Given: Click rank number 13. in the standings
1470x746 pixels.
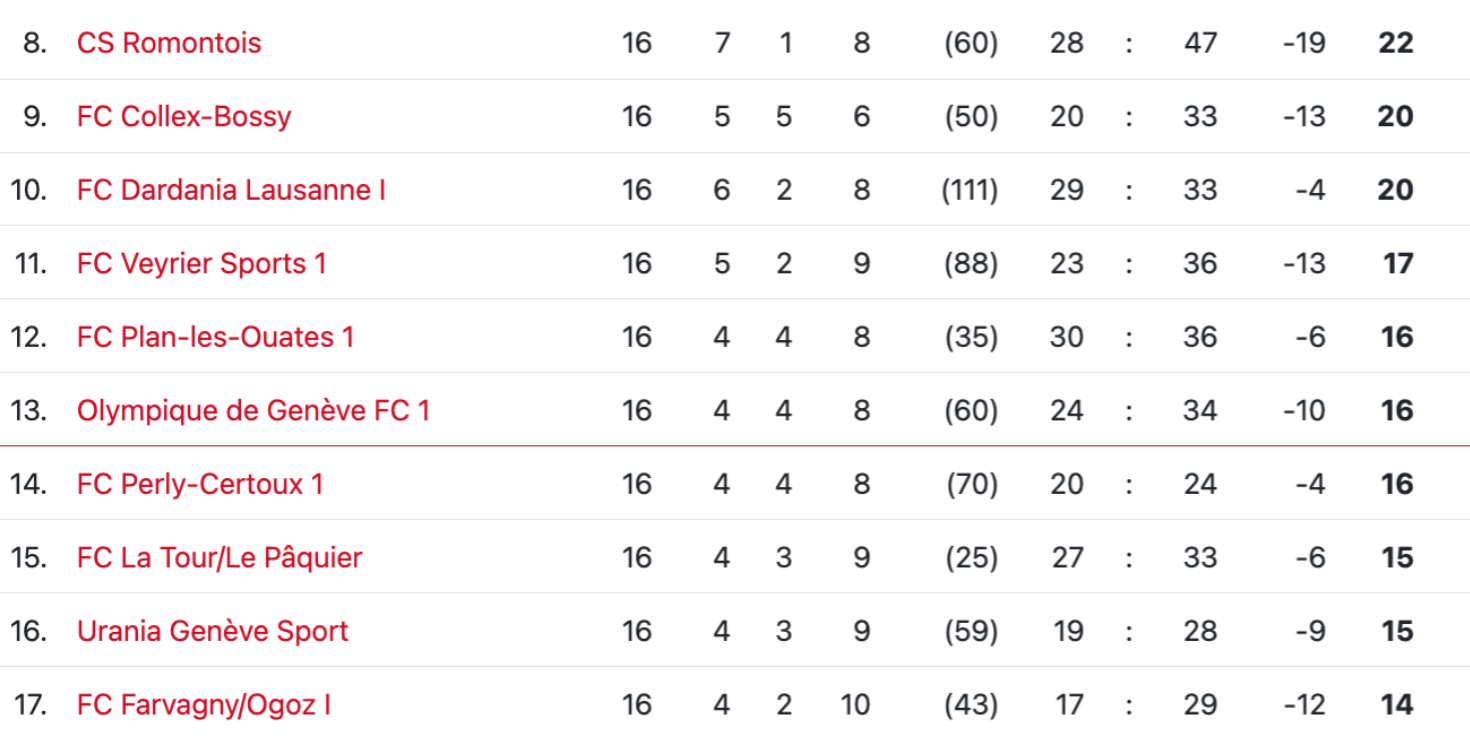Looking at the screenshot, I should click(29, 411).
